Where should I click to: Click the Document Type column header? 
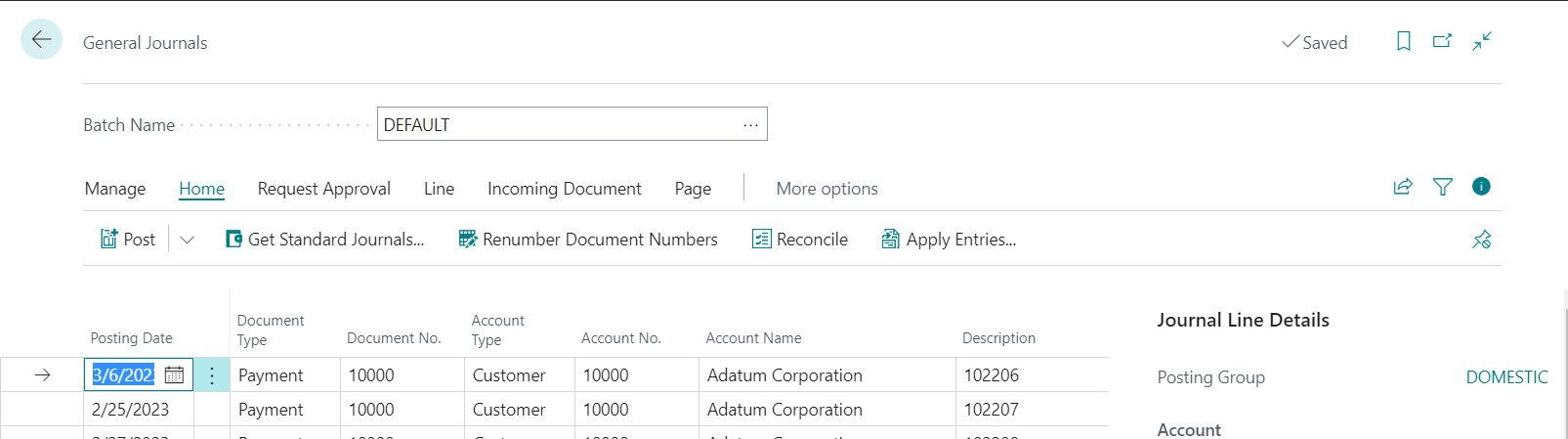click(x=271, y=330)
